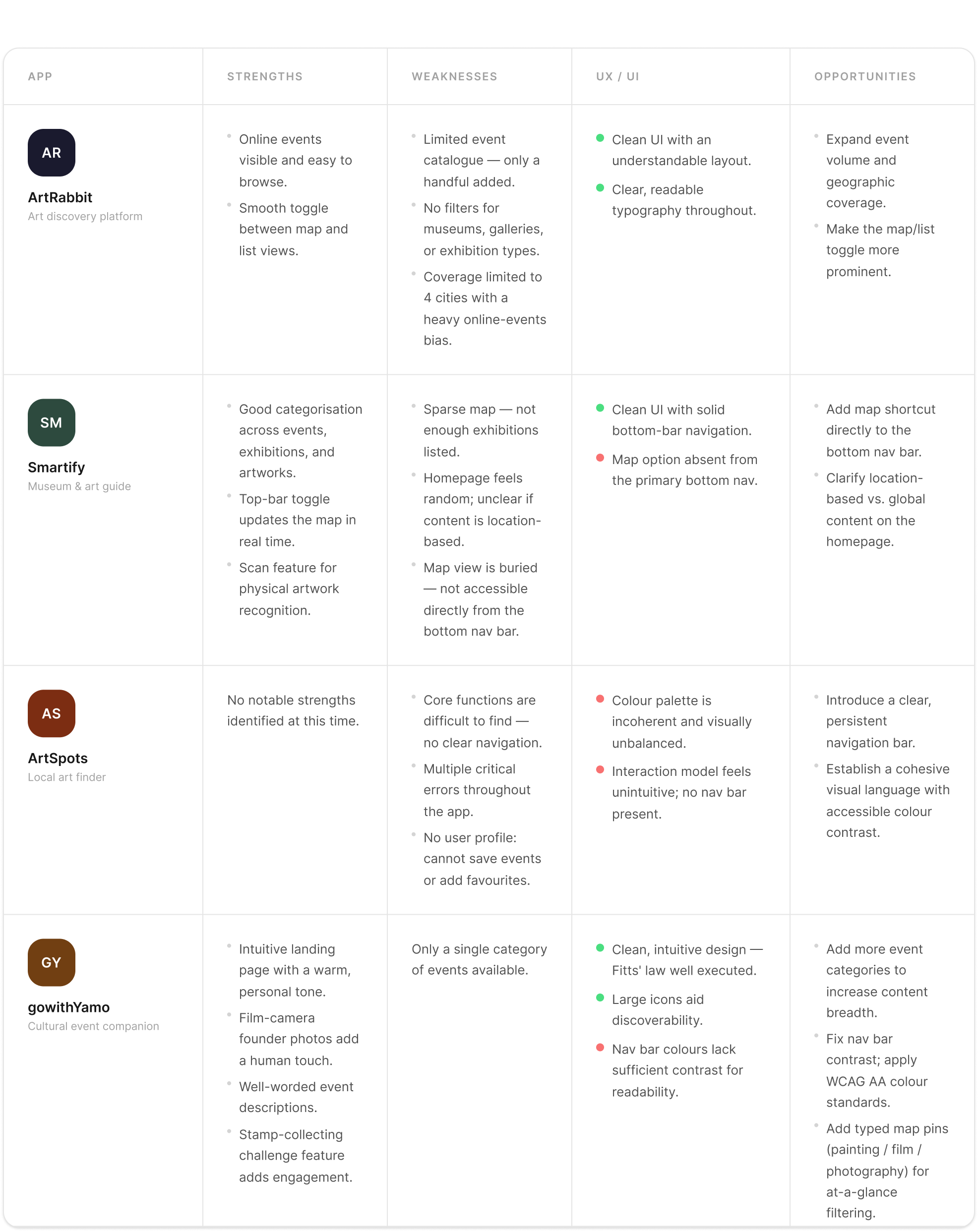Viewport: 978px width, 1232px height.
Task: Click the ArtRabbit AR app icon
Action: click(52, 153)
